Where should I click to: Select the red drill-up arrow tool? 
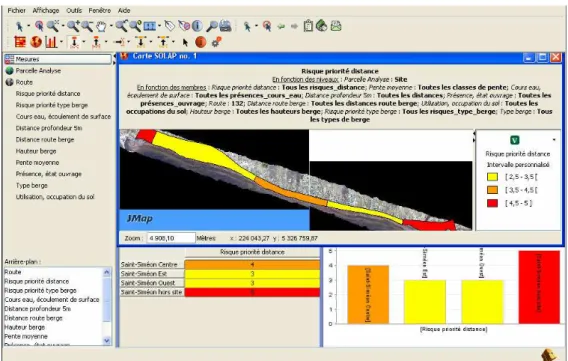click(x=96, y=42)
